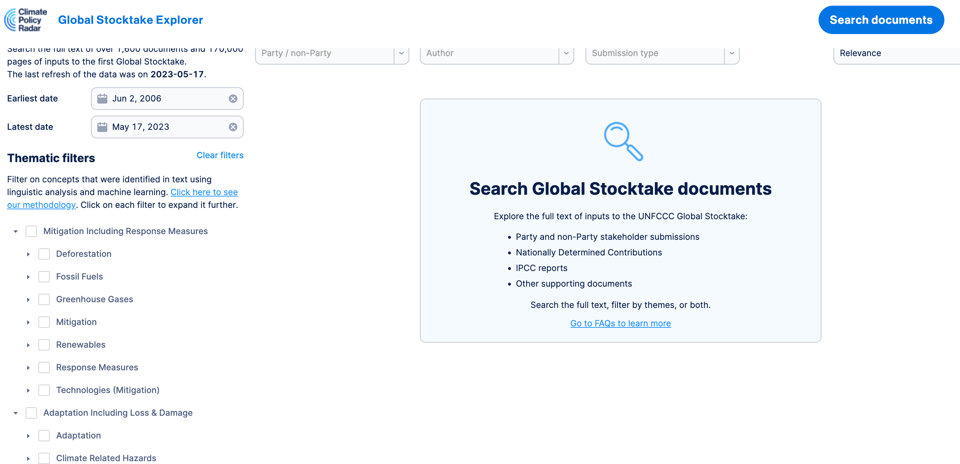Click the Nationally Determined Contributions bullet text
This screenshot has width=960, height=464.
588,252
